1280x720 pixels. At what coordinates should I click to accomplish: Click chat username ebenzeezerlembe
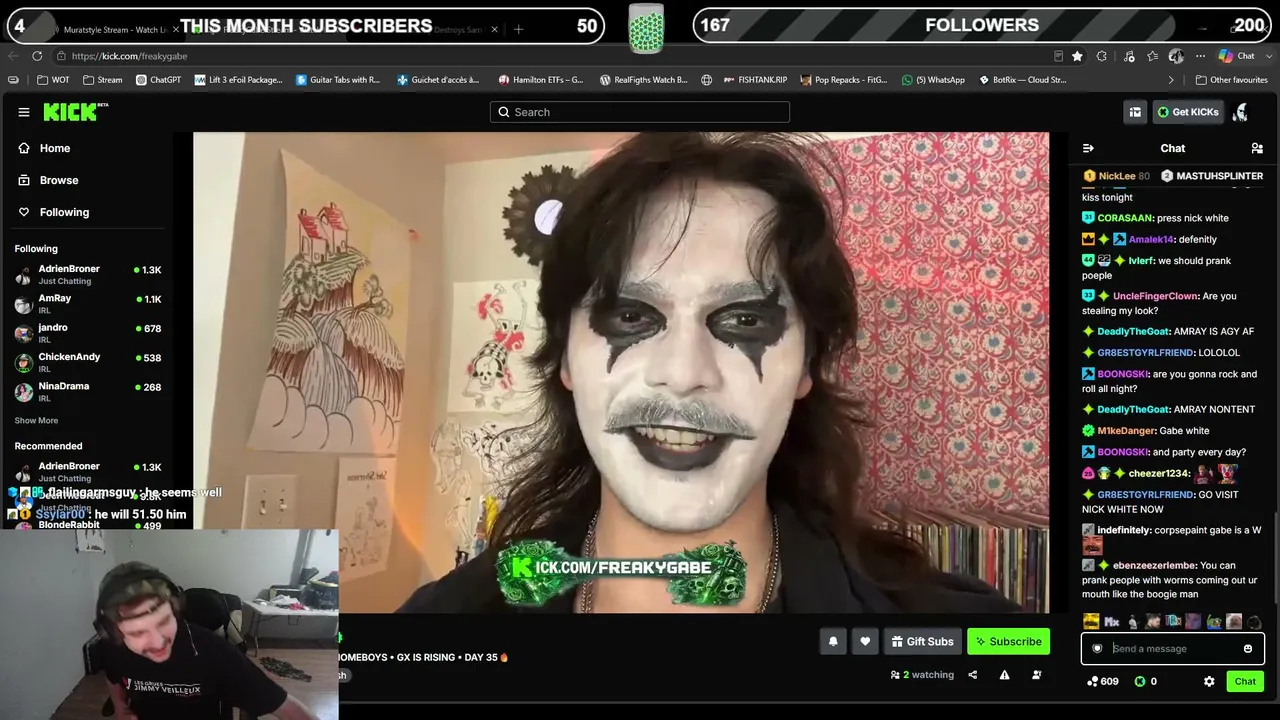tap(1154, 566)
